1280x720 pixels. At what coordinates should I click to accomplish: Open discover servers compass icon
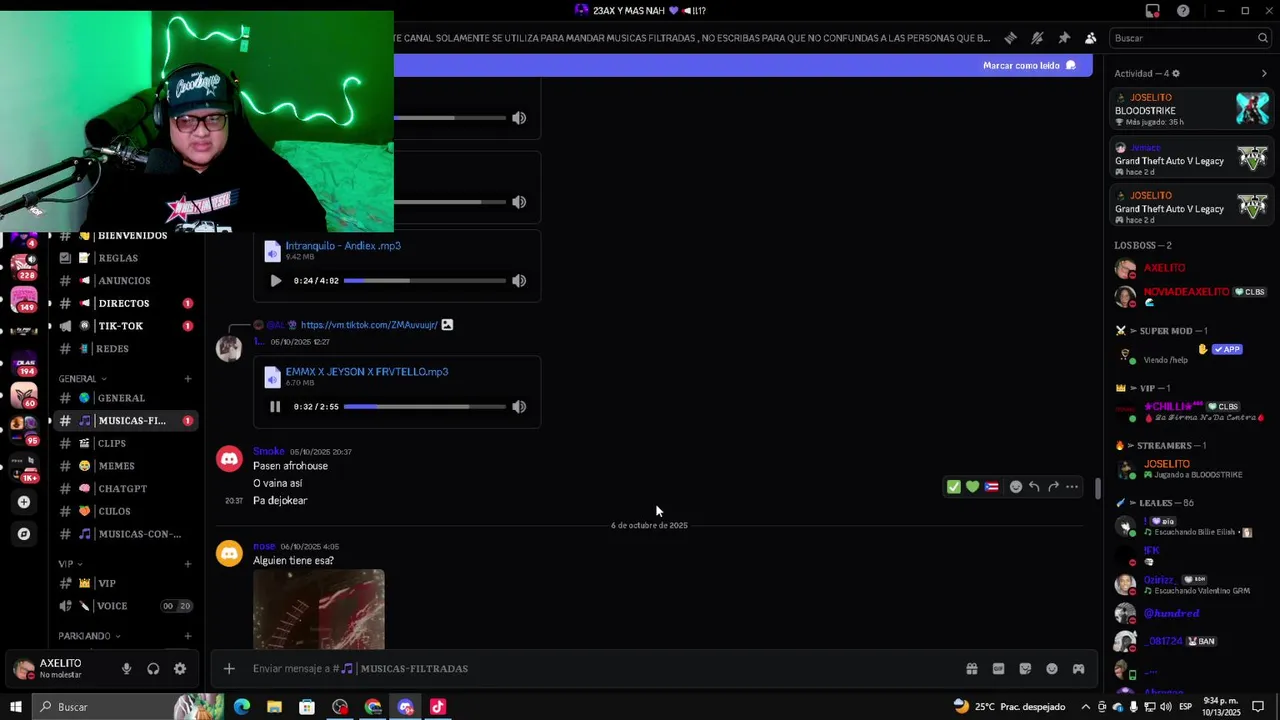(24, 534)
